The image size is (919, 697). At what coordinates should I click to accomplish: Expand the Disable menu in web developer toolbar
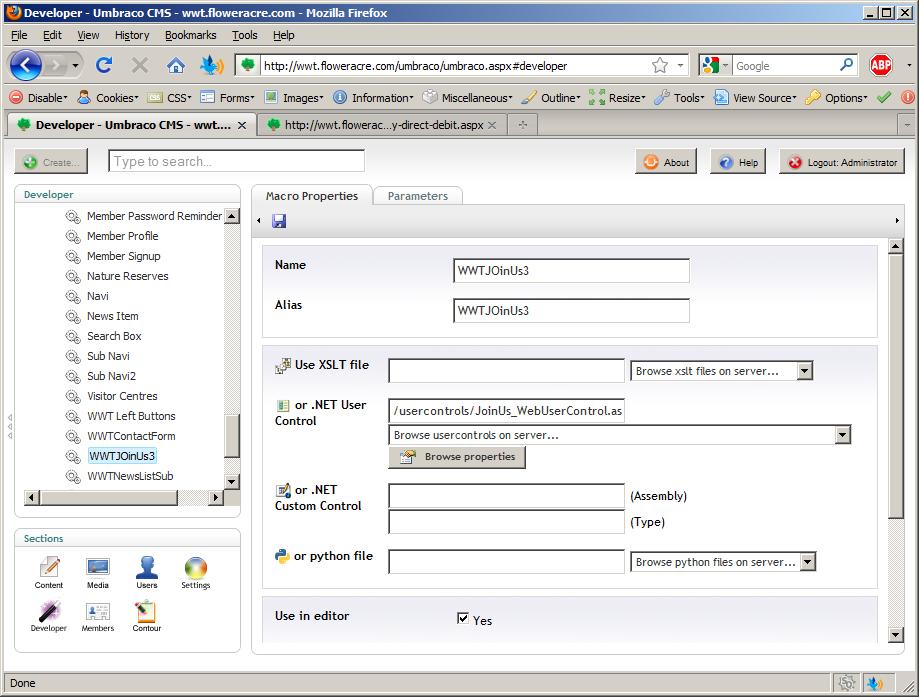click(x=39, y=98)
